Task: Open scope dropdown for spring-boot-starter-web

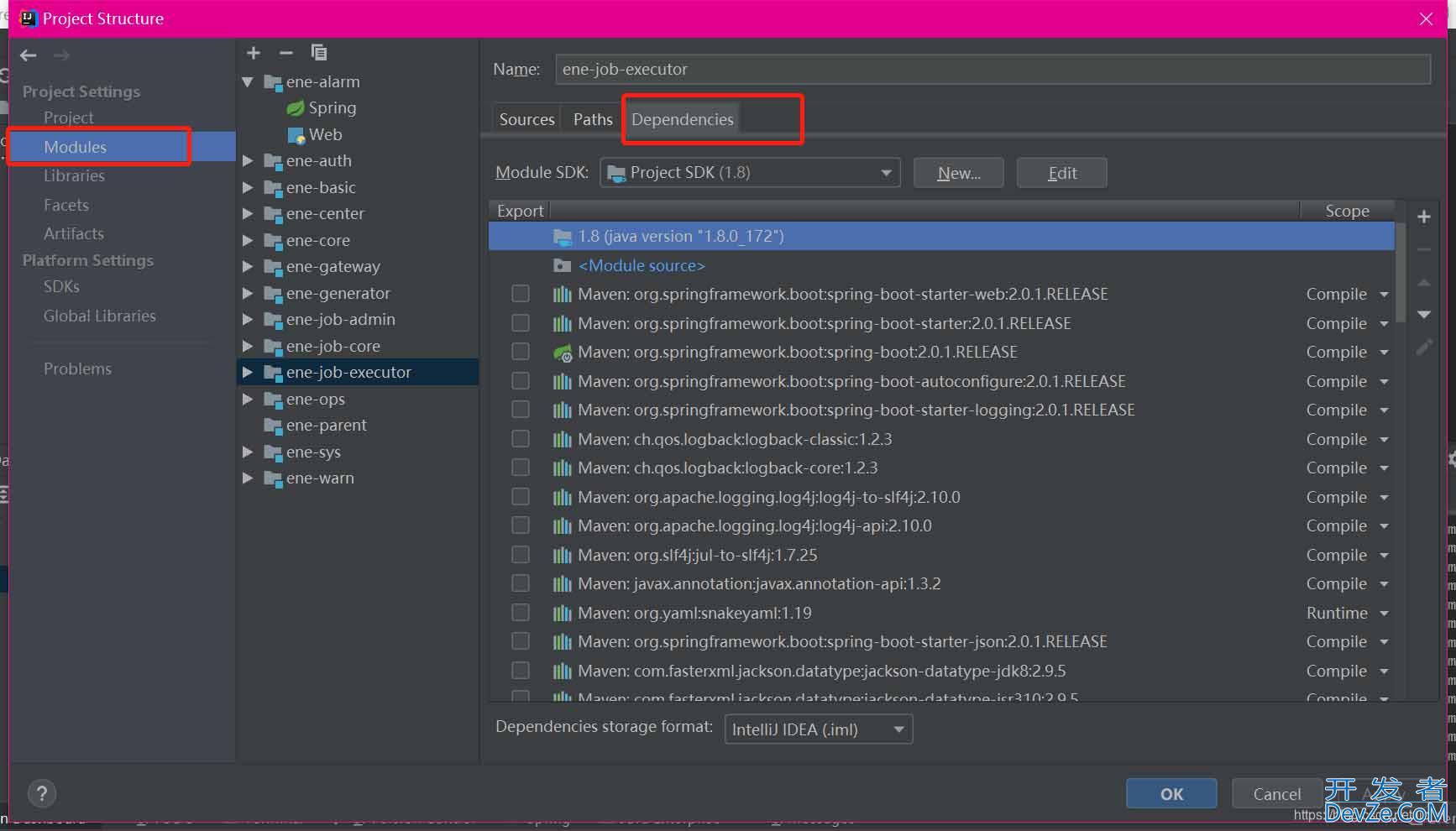Action: pyautogui.click(x=1384, y=295)
